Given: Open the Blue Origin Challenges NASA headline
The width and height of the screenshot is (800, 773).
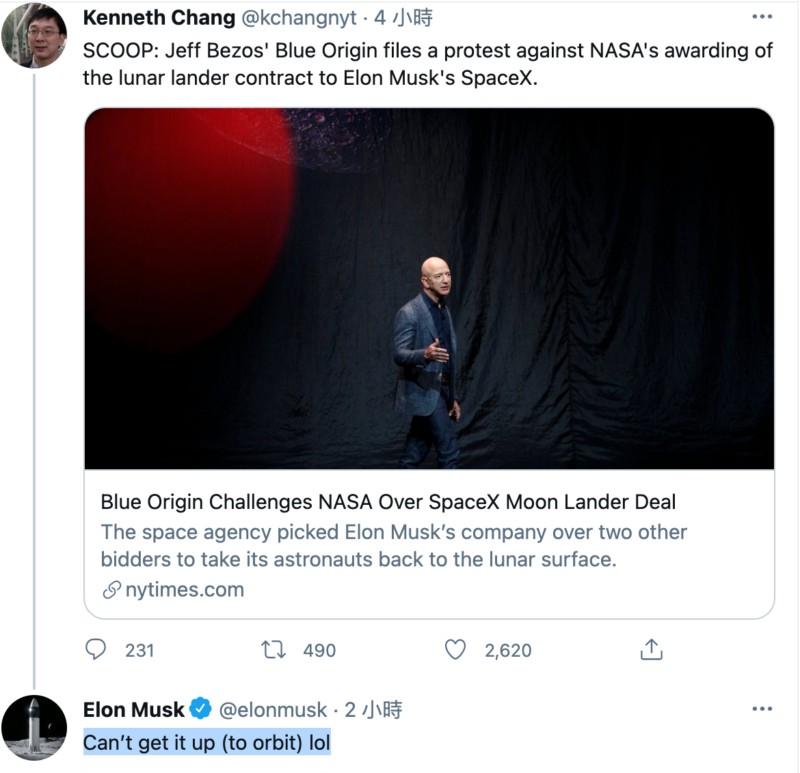Looking at the screenshot, I should (388, 502).
